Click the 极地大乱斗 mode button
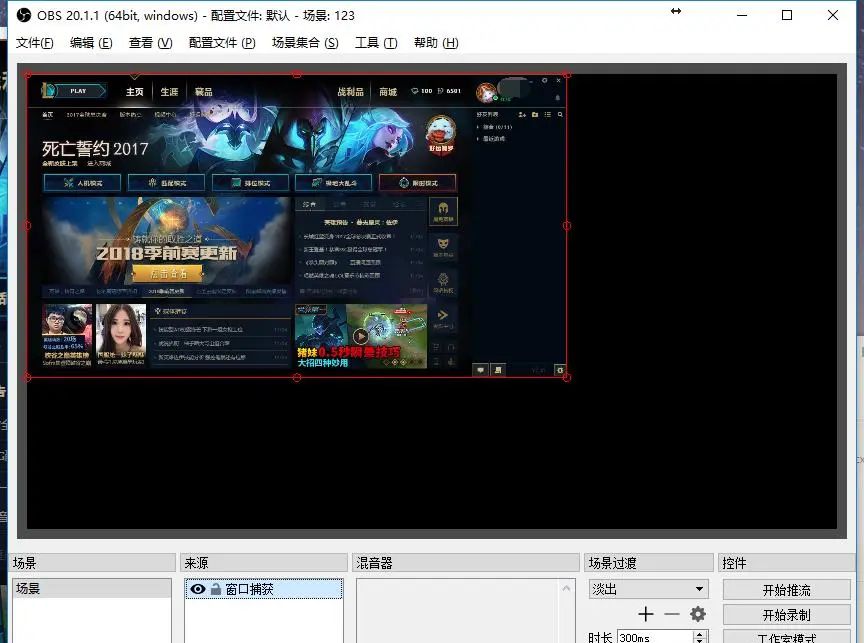Image resolution: width=864 pixels, height=643 pixels. tap(334, 183)
